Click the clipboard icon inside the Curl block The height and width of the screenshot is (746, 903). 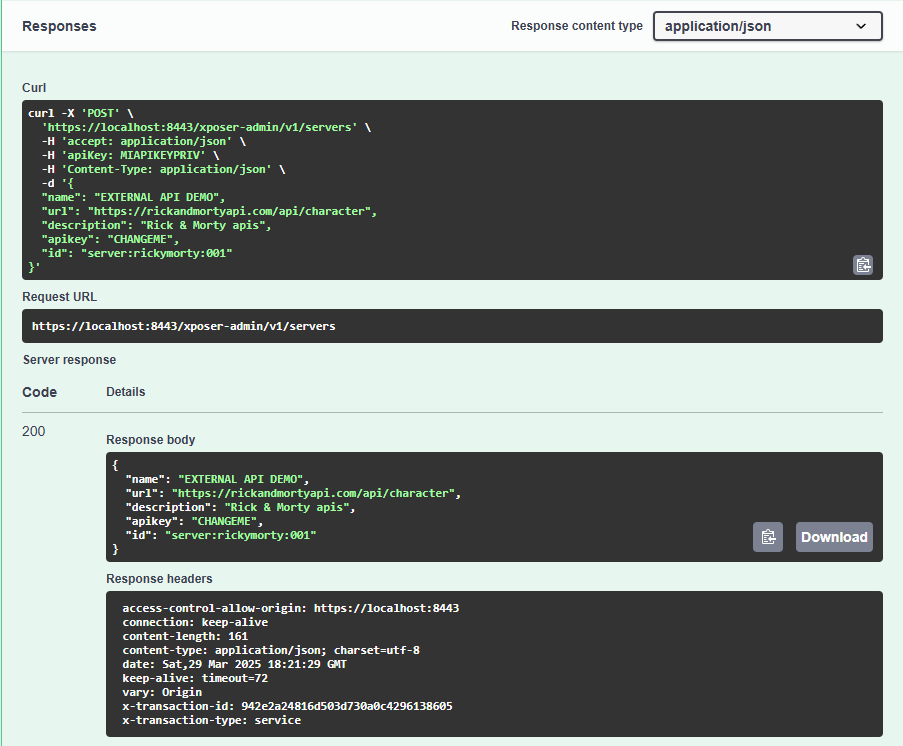(x=862, y=265)
